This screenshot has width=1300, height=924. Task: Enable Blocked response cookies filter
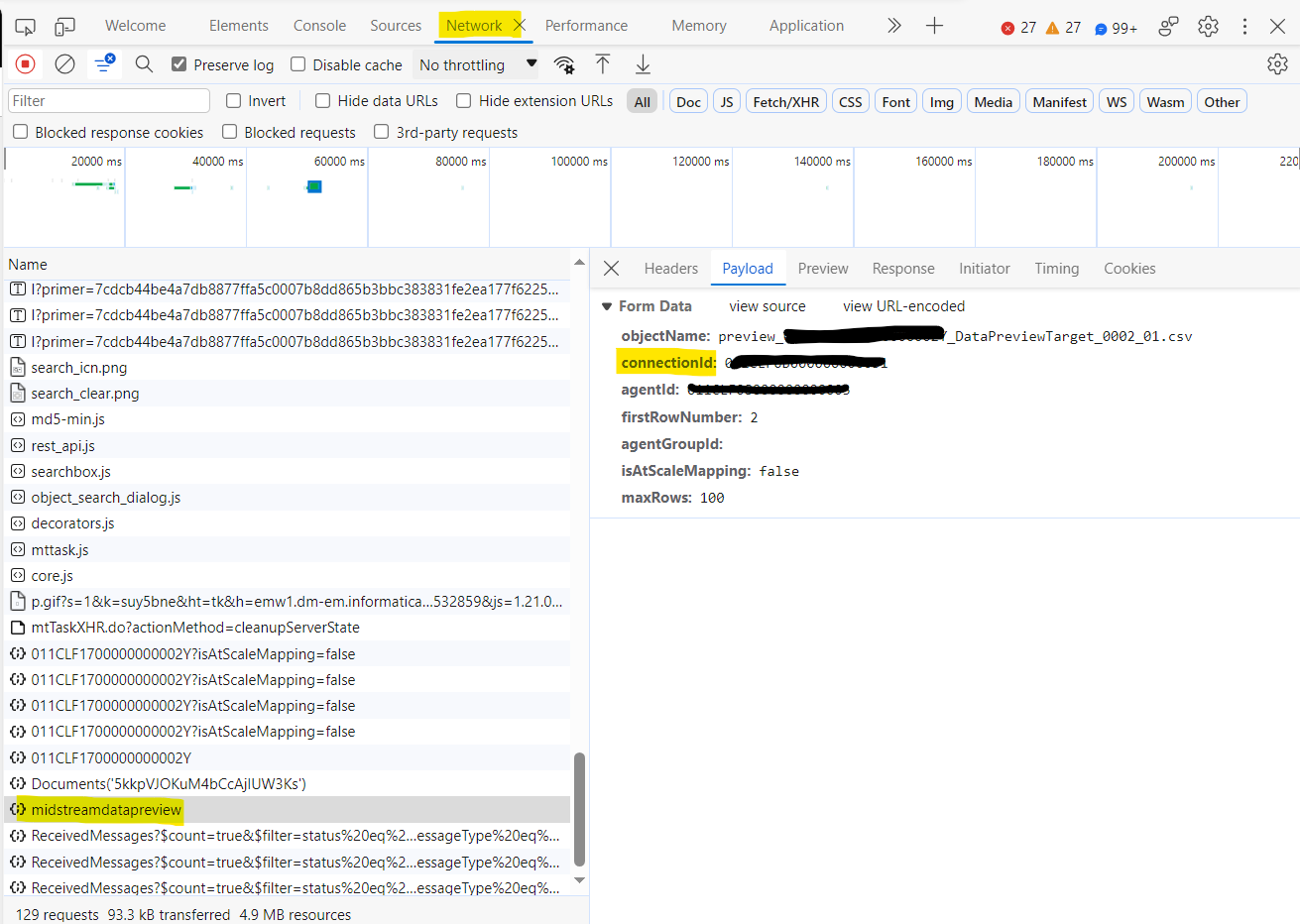point(20,132)
